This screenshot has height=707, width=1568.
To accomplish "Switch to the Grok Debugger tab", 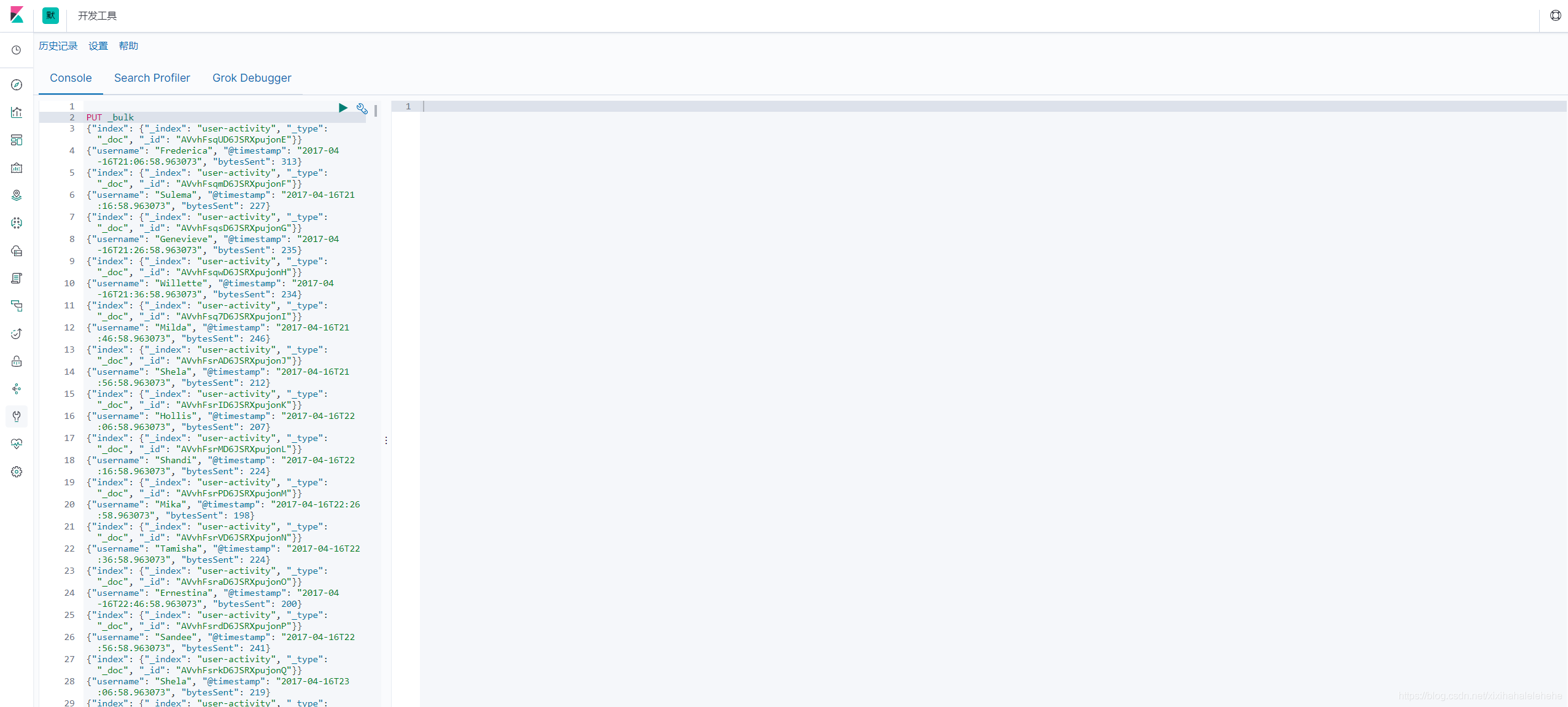I will point(252,78).
